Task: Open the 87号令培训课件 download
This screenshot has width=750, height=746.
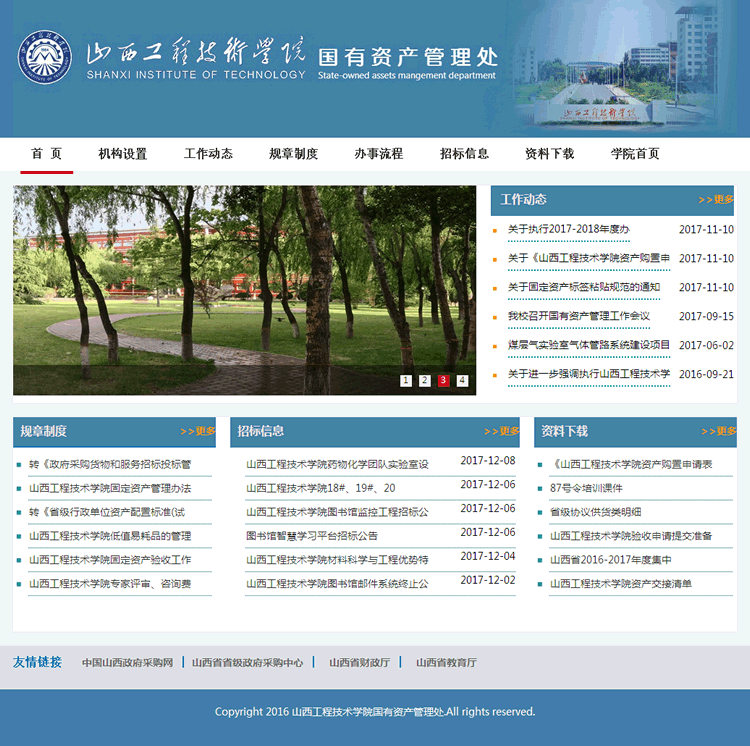Action: pos(586,488)
